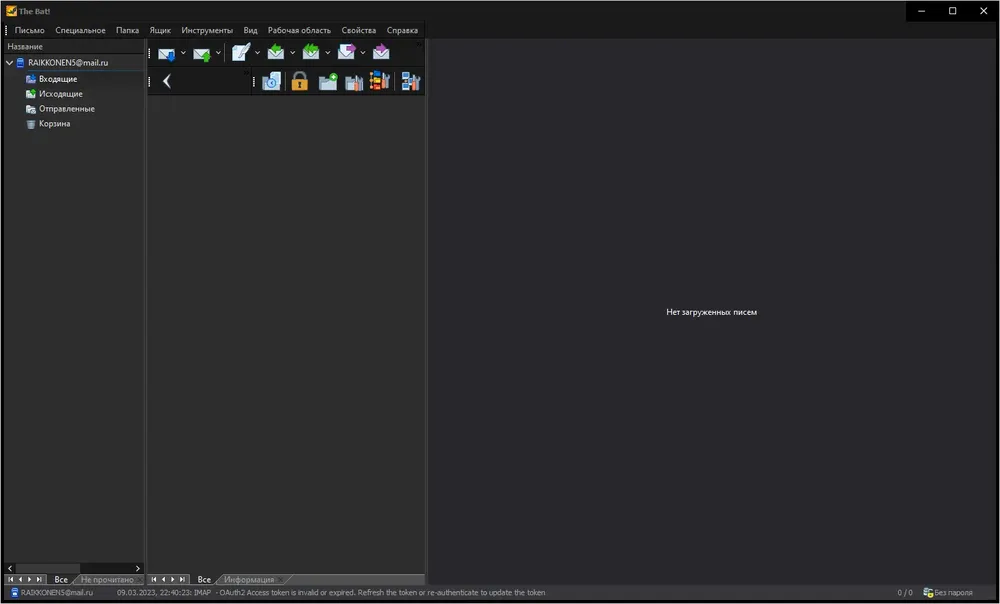Click the yellow padlock icon
This screenshot has width=1000, height=604.
(300, 81)
